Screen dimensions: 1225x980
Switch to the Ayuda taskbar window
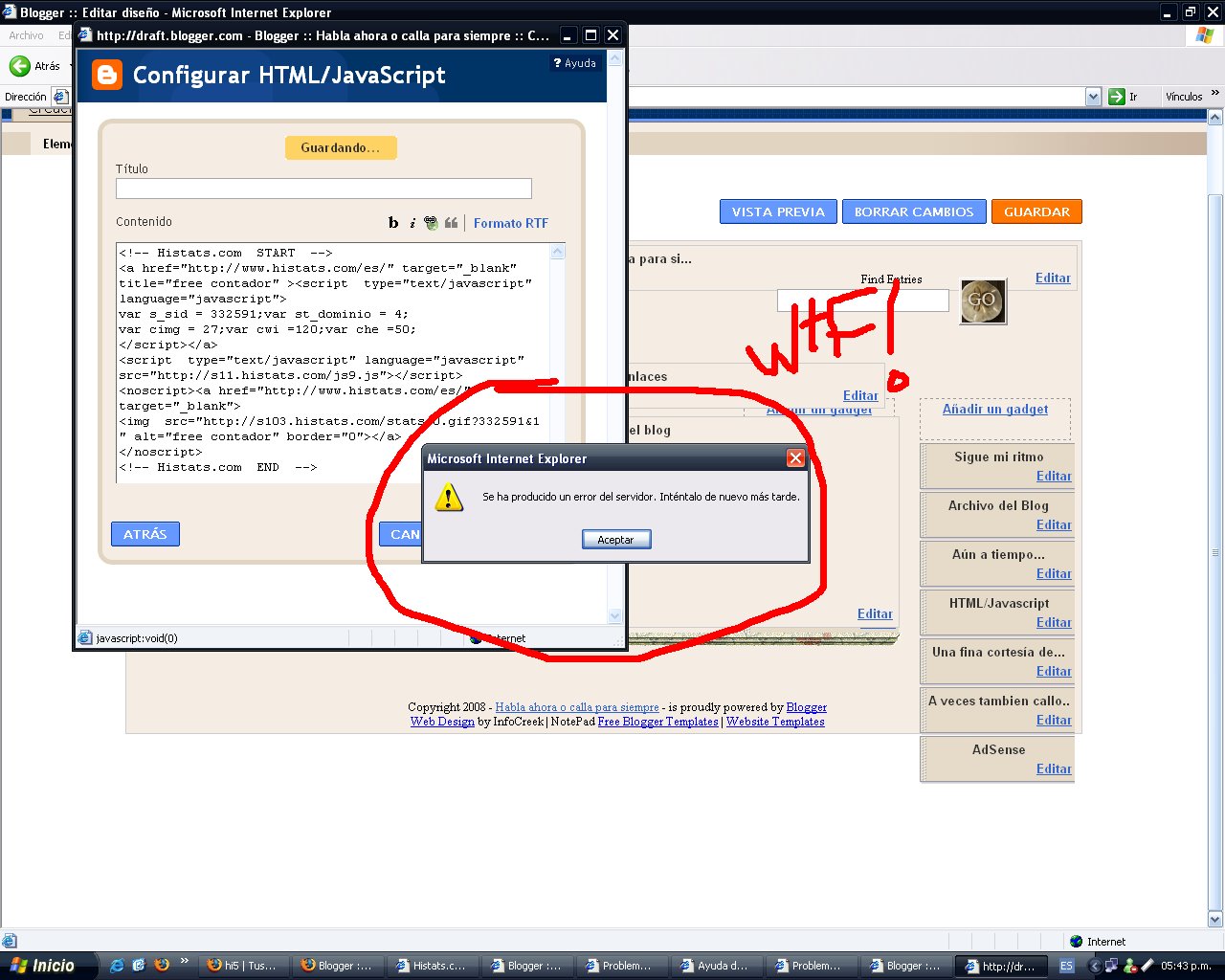point(716,966)
